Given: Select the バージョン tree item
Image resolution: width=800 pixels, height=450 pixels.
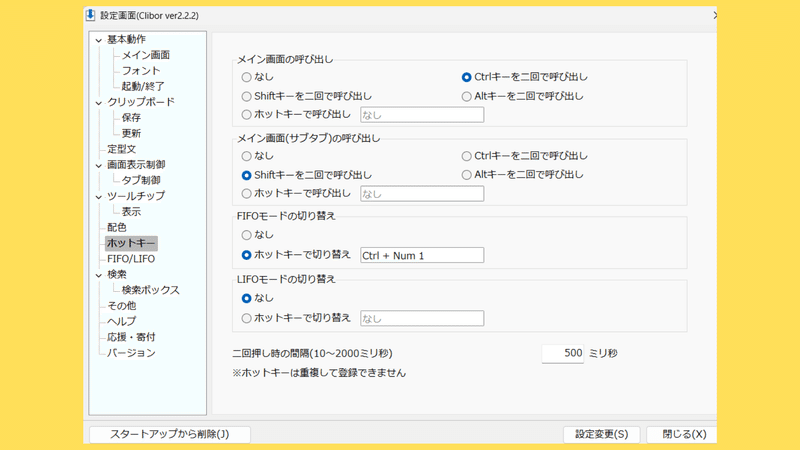Looking at the screenshot, I should click(131, 353).
